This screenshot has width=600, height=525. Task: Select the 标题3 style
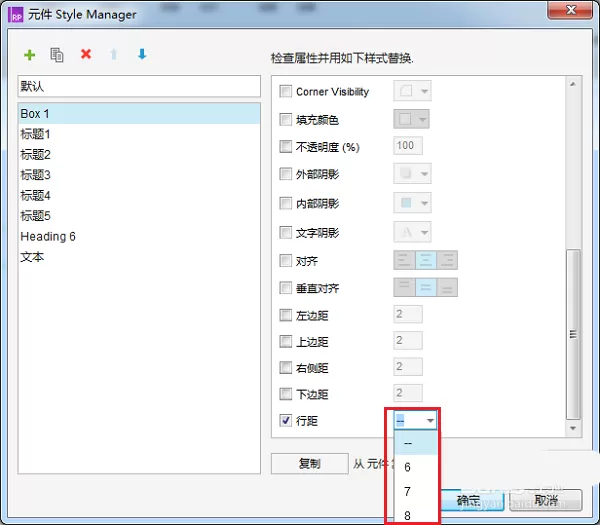(x=139, y=175)
